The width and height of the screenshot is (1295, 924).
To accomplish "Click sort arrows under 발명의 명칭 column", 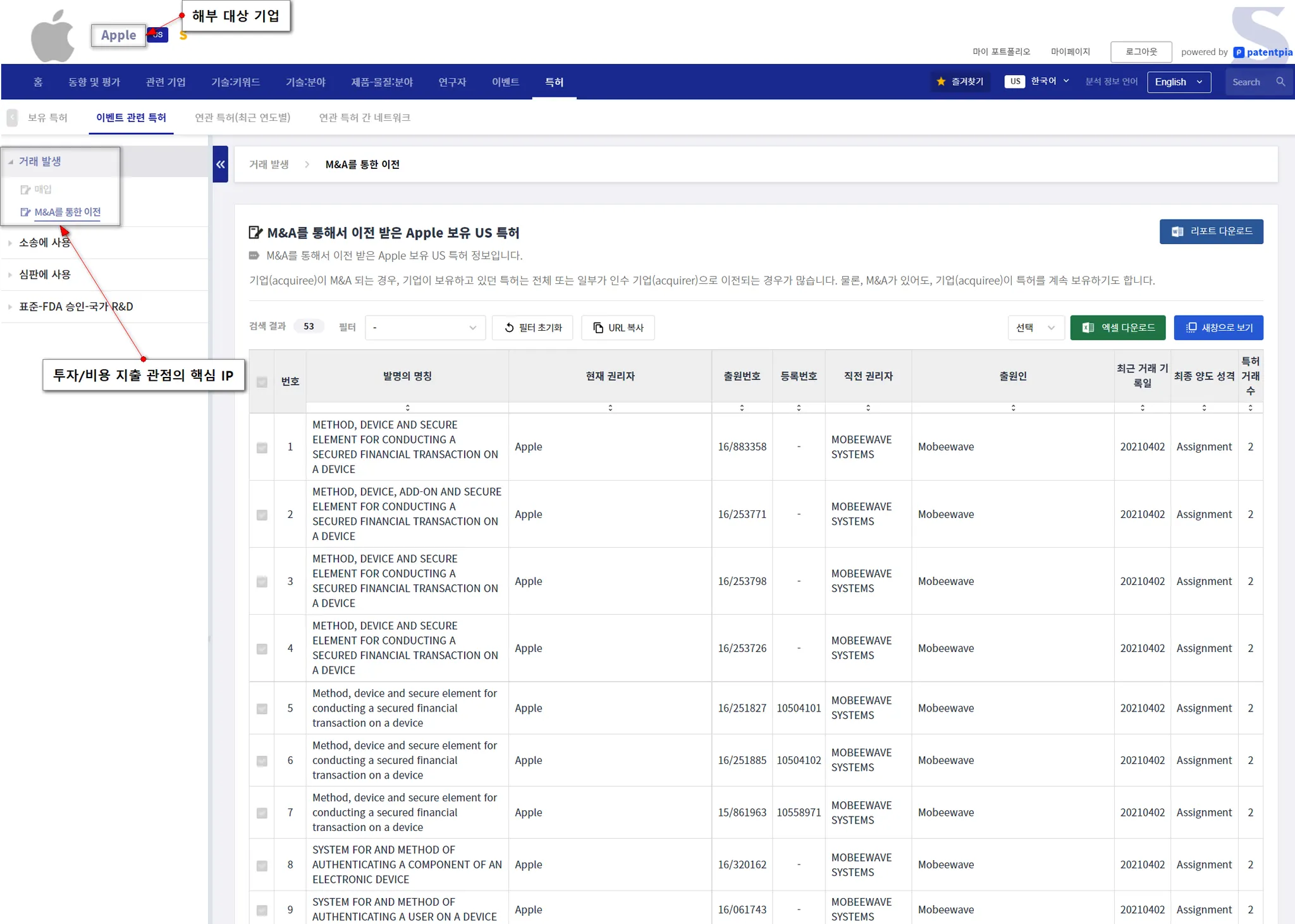I will pyautogui.click(x=407, y=408).
